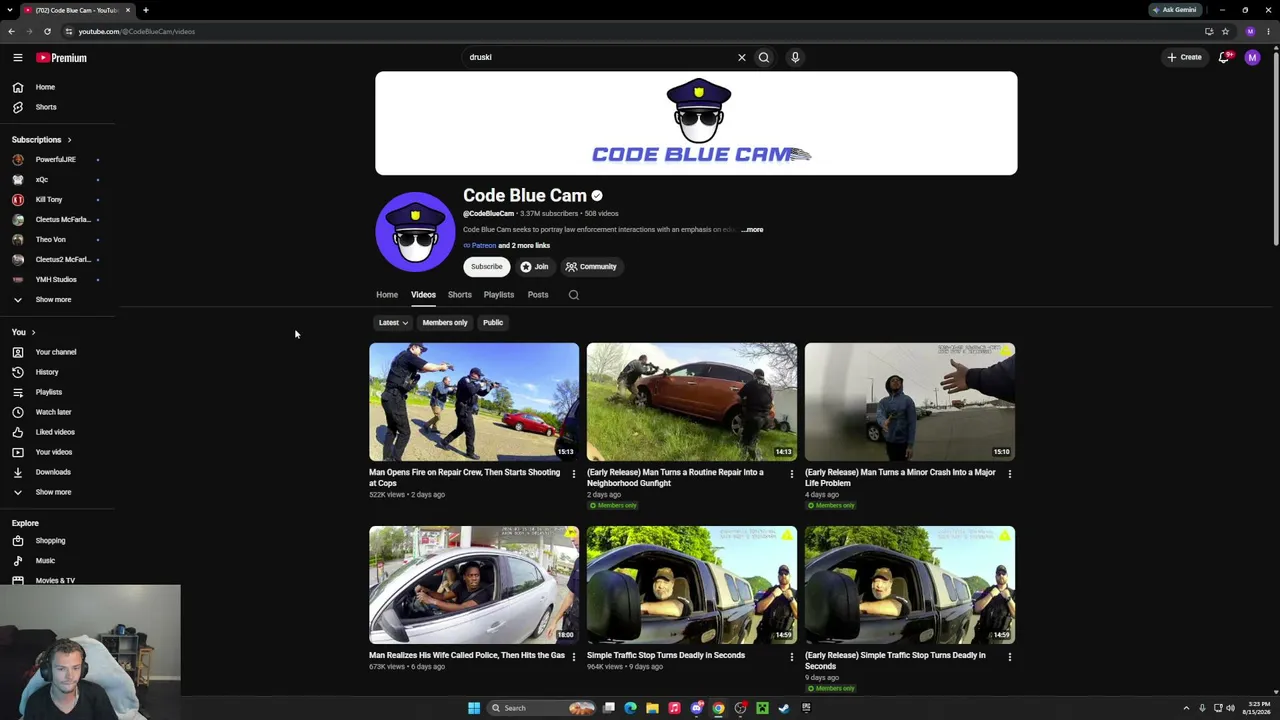Switch to the channel Home tab
This screenshot has height=720, width=1280.
coord(387,295)
